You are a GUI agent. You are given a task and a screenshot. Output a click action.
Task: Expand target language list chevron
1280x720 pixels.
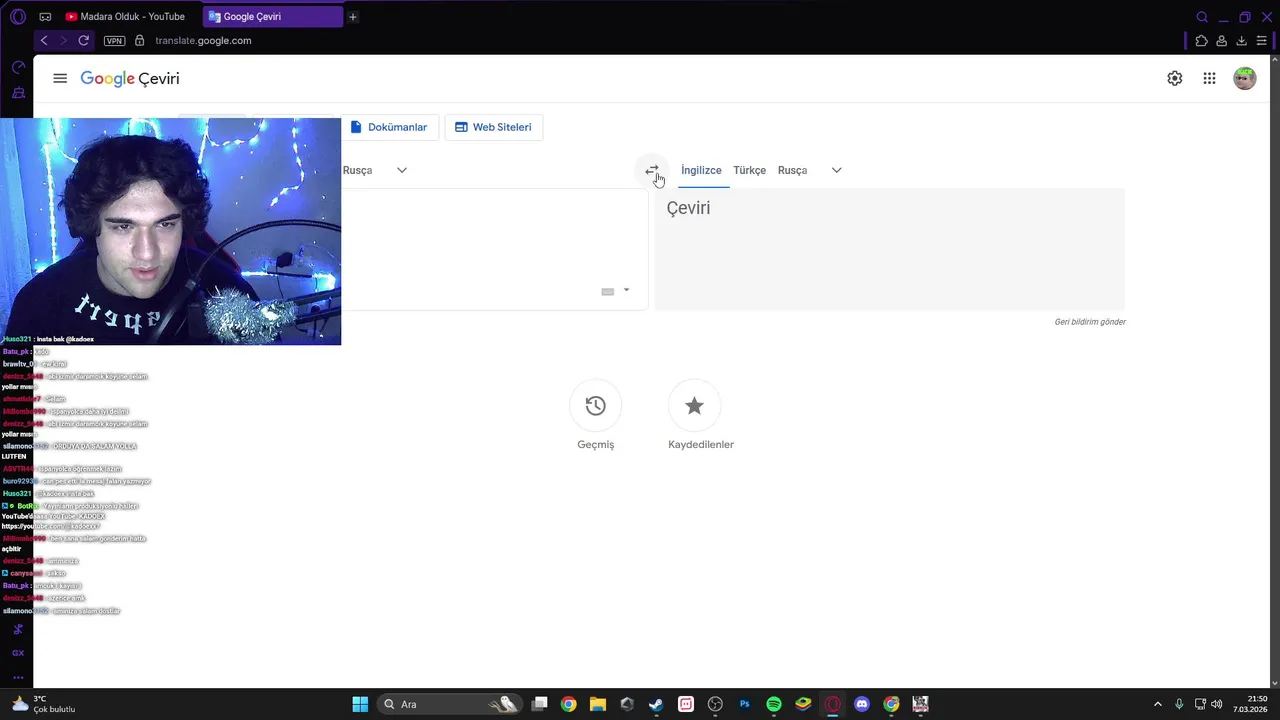[x=837, y=170]
